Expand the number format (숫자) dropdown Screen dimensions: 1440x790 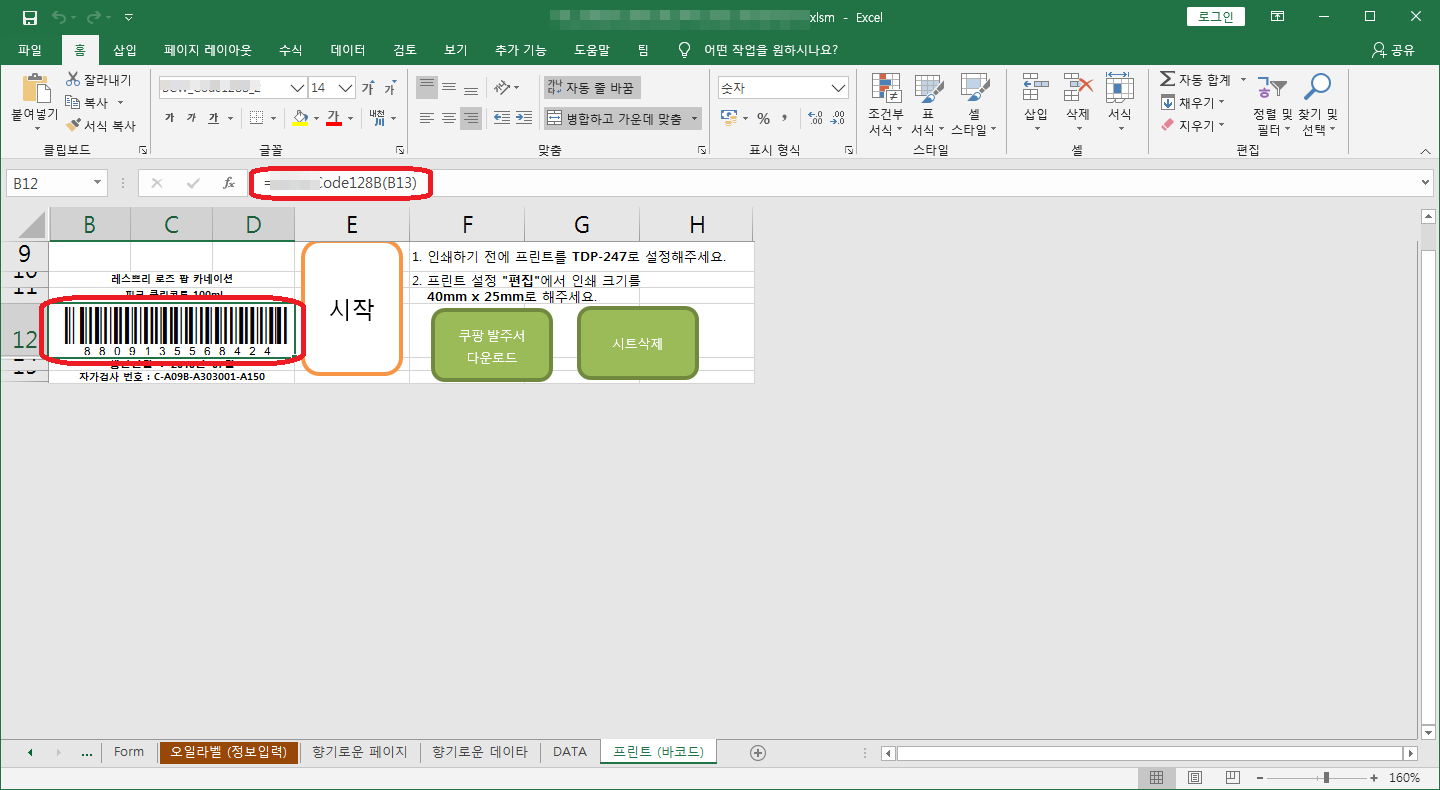pyautogui.click(x=839, y=88)
